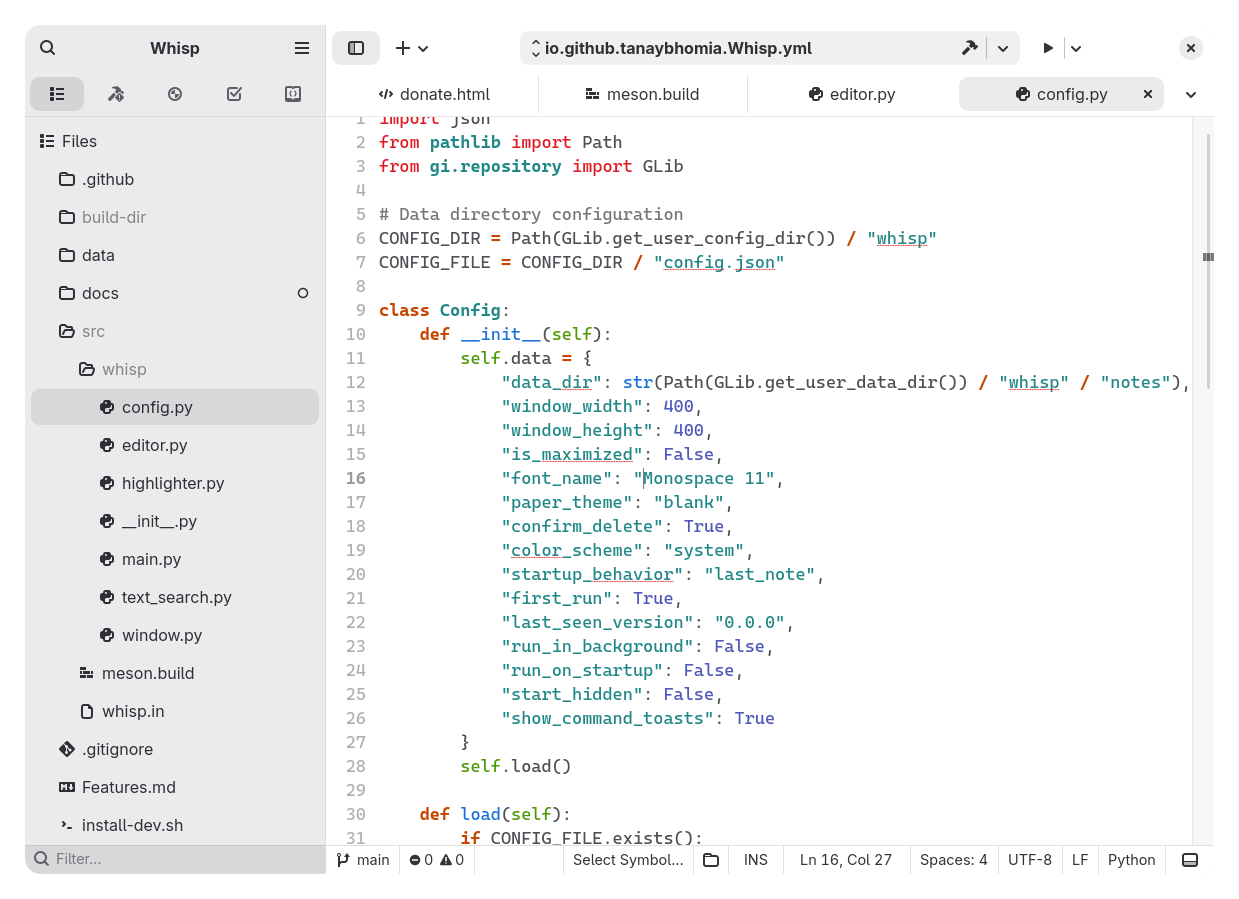Change encoding via UTF-8 button
This screenshot has height=899, width=1239.
(x=1030, y=860)
